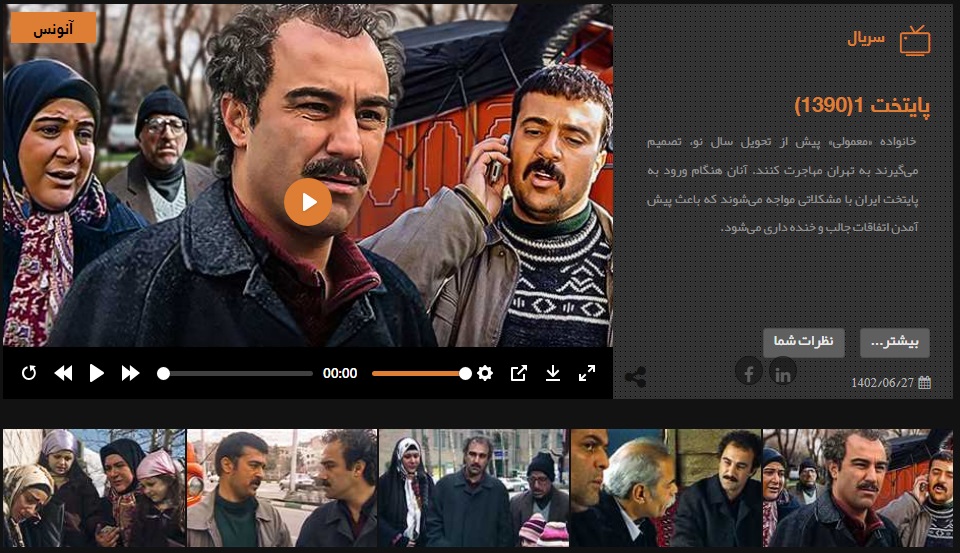Select the سریال category label
This screenshot has height=553, width=960.
[x=866, y=40]
